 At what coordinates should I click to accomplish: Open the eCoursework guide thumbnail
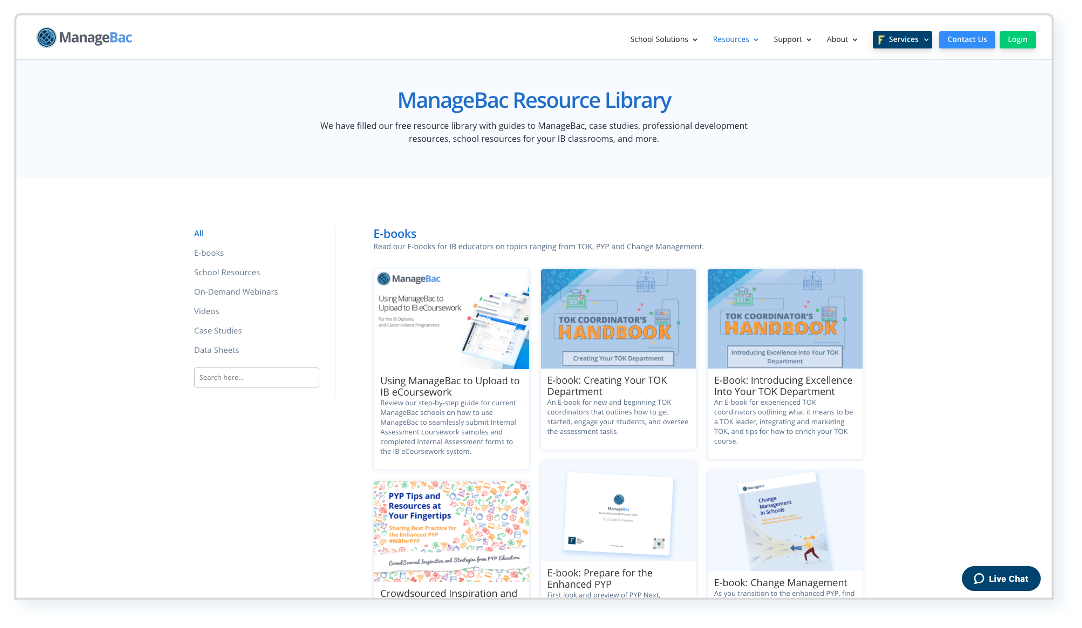coord(451,319)
